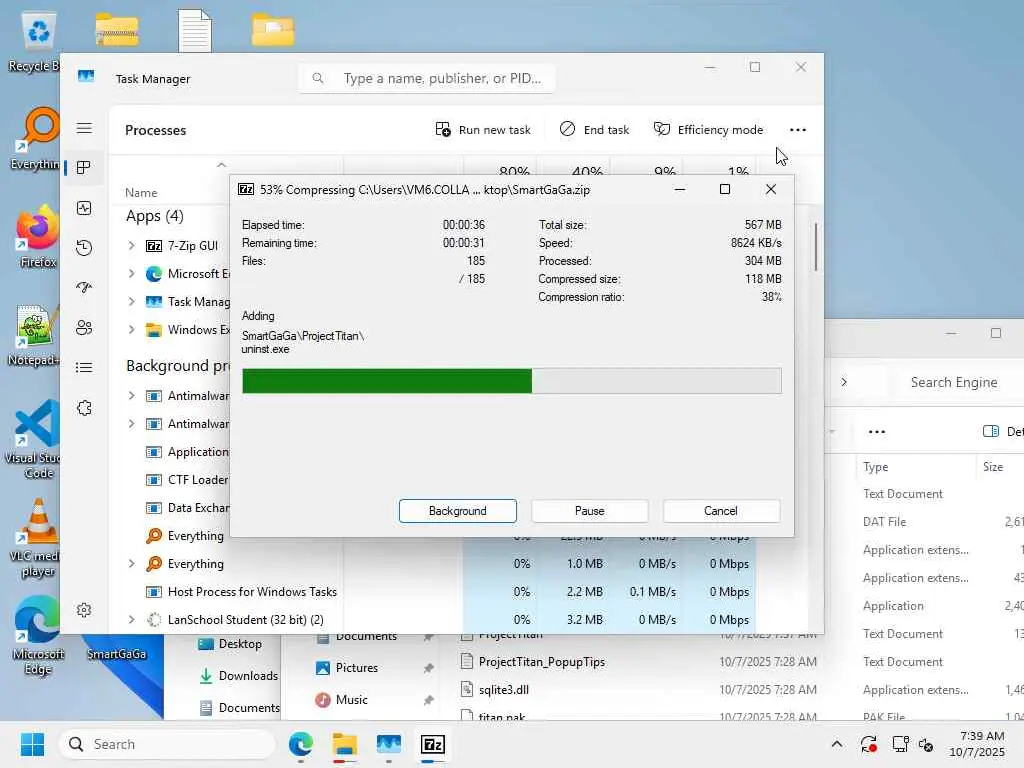Show hidden system tray icons
1024x768 pixels.
(x=836, y=744)
